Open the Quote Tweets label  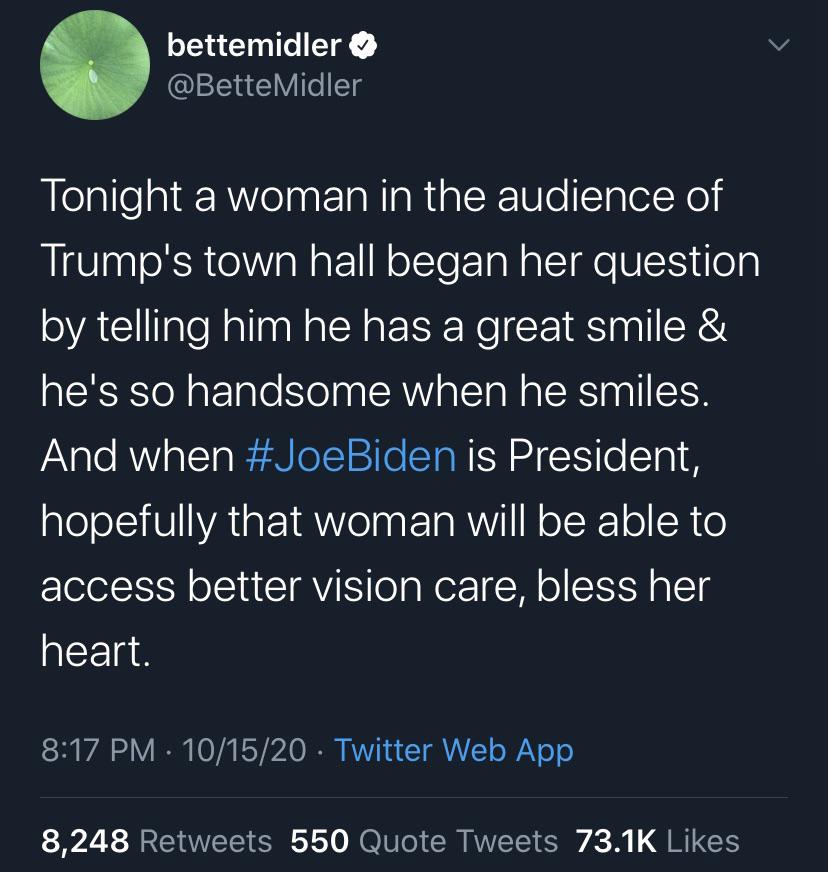[x=458, y=841]
